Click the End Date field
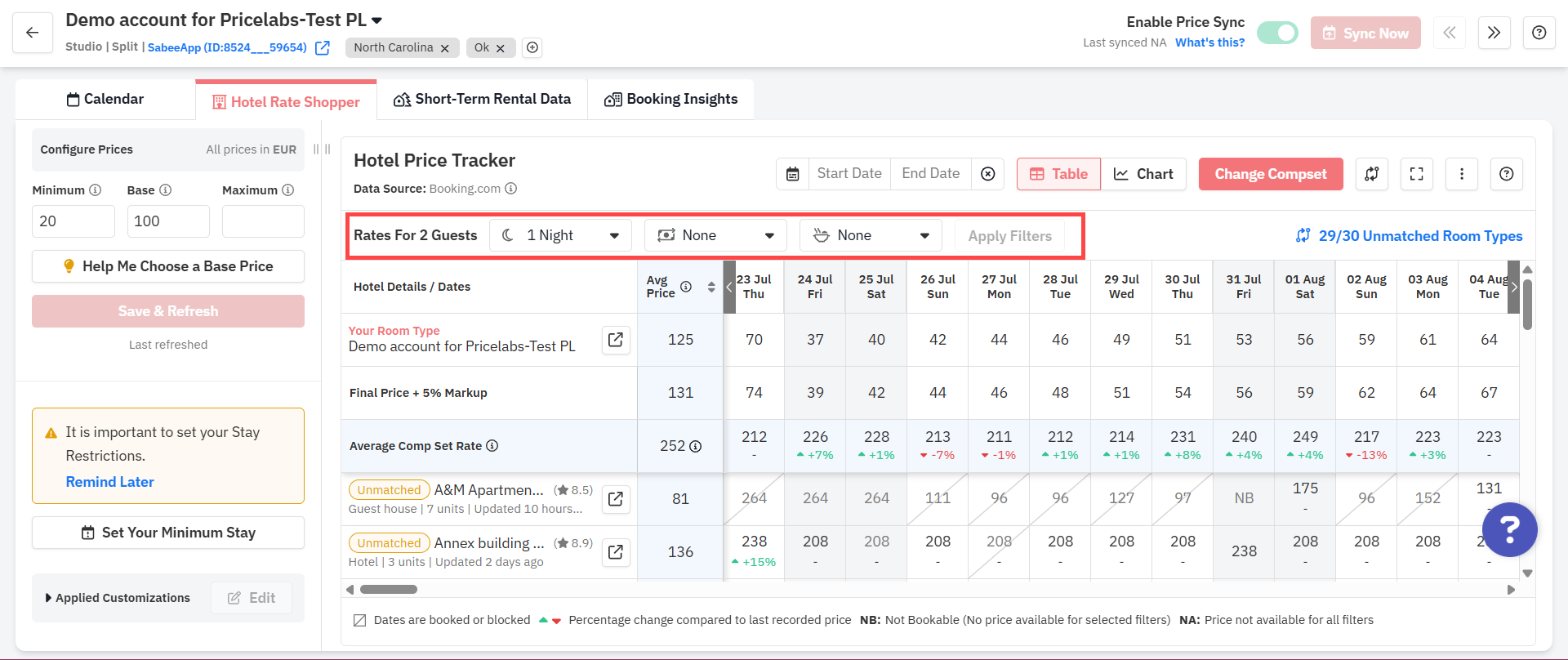This screenshot has height=660, width=1568. coord(931,174)
